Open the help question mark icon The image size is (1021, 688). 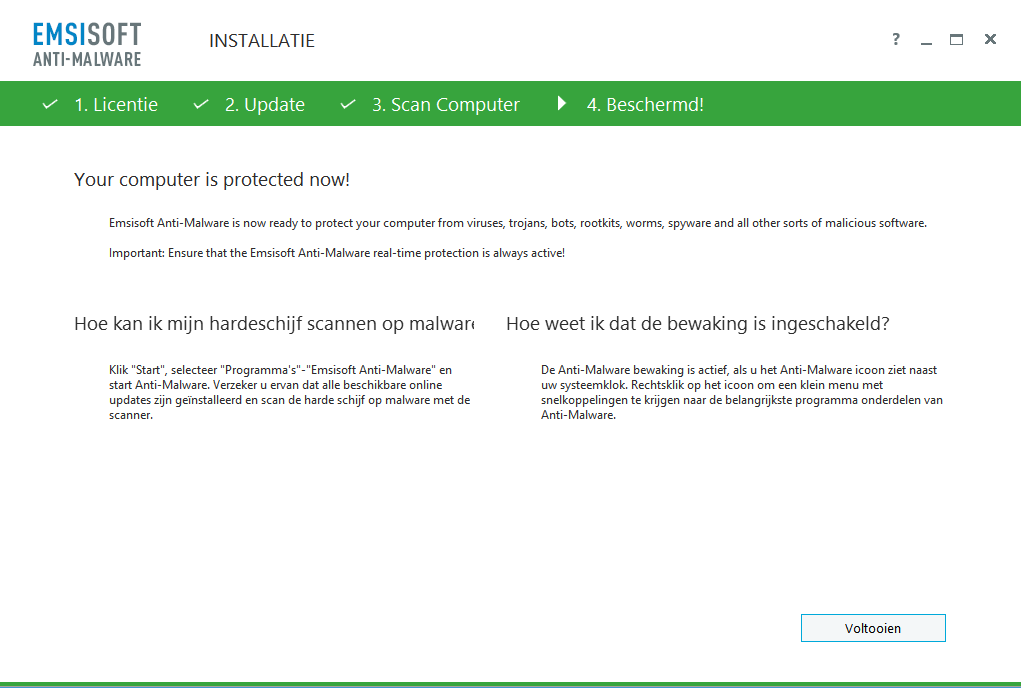pos(896,39)
